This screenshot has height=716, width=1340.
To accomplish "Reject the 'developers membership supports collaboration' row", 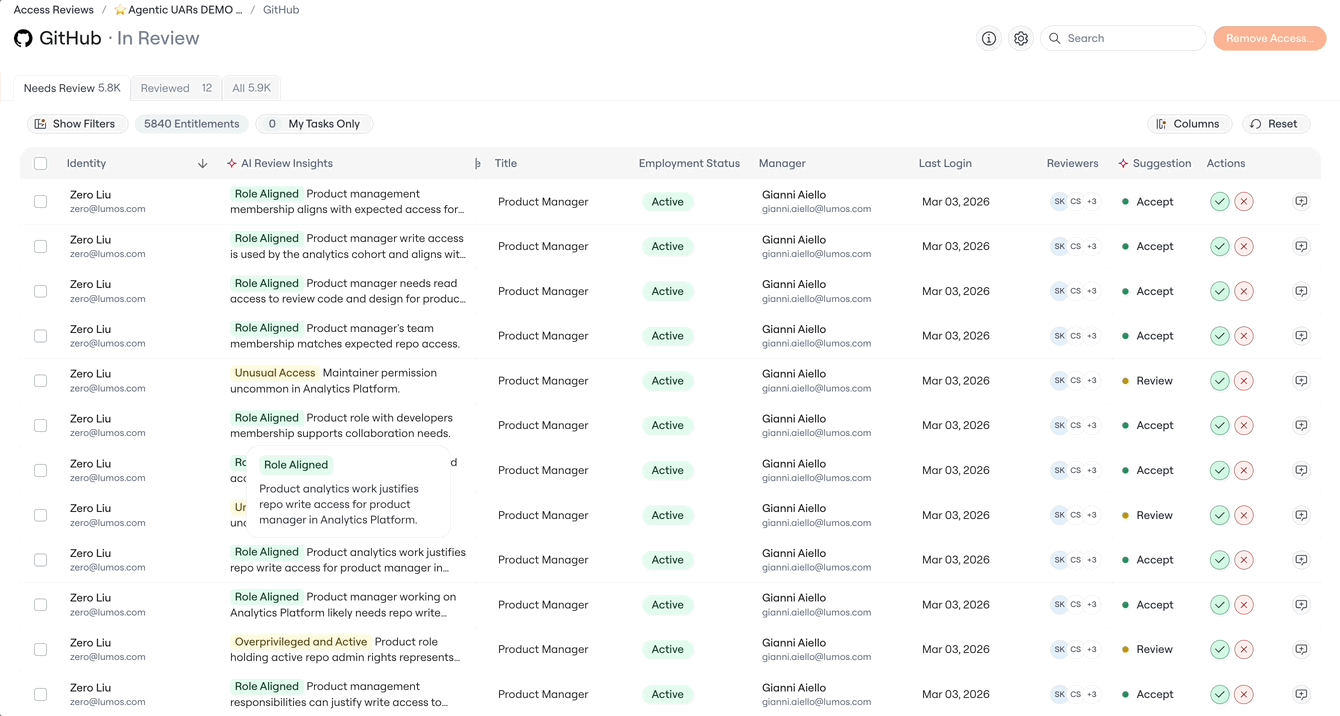I will 1244,425.
